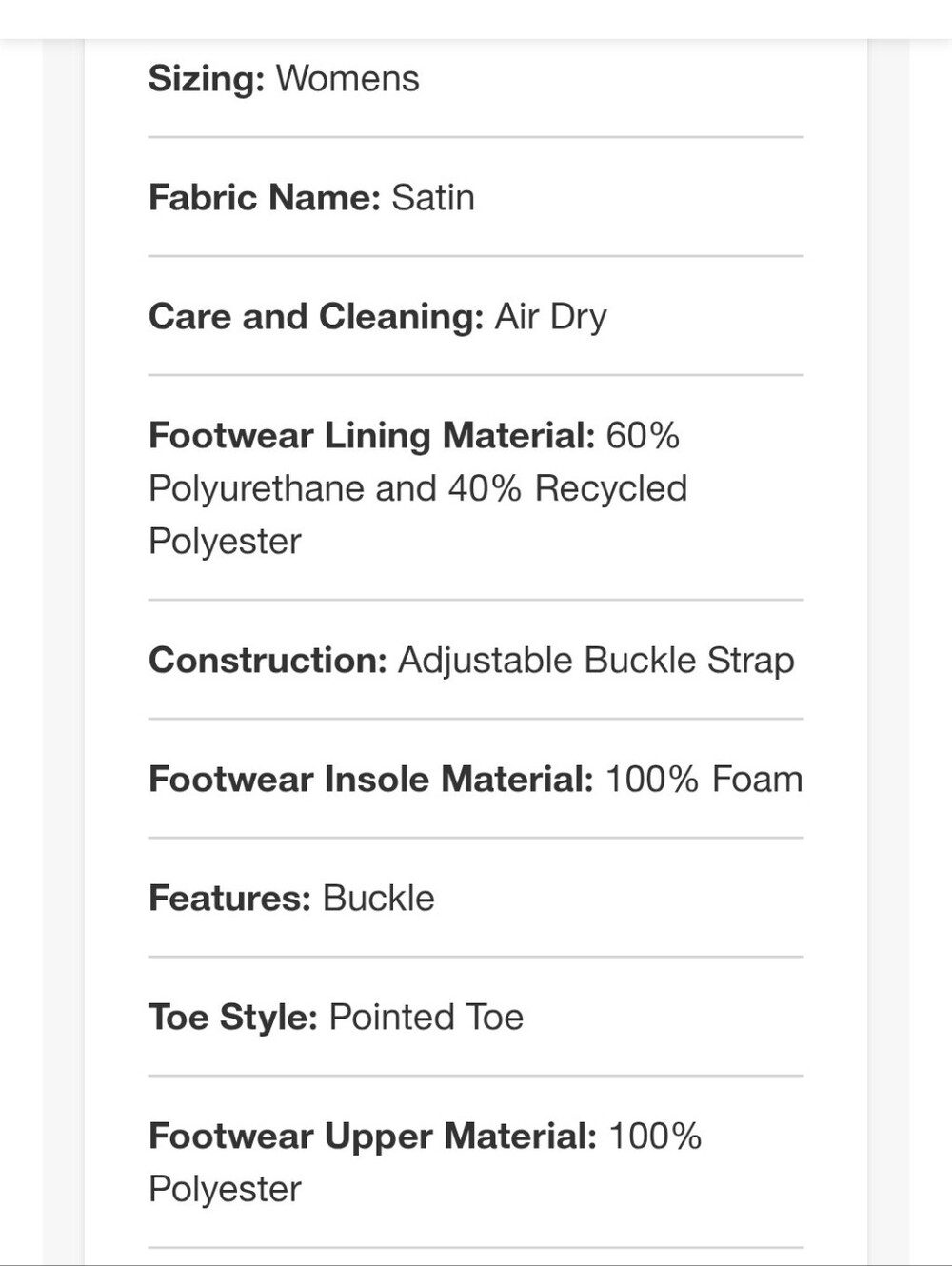
Task: Click the Care and Cleaning label
Action: (x=316, y=317)
